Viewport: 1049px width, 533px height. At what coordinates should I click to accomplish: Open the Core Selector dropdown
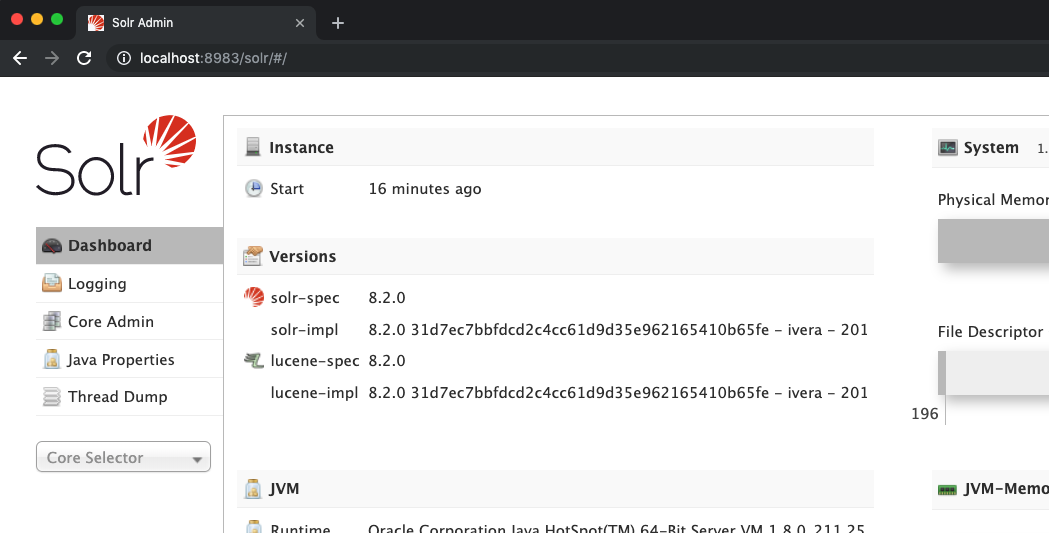point(123,458)
